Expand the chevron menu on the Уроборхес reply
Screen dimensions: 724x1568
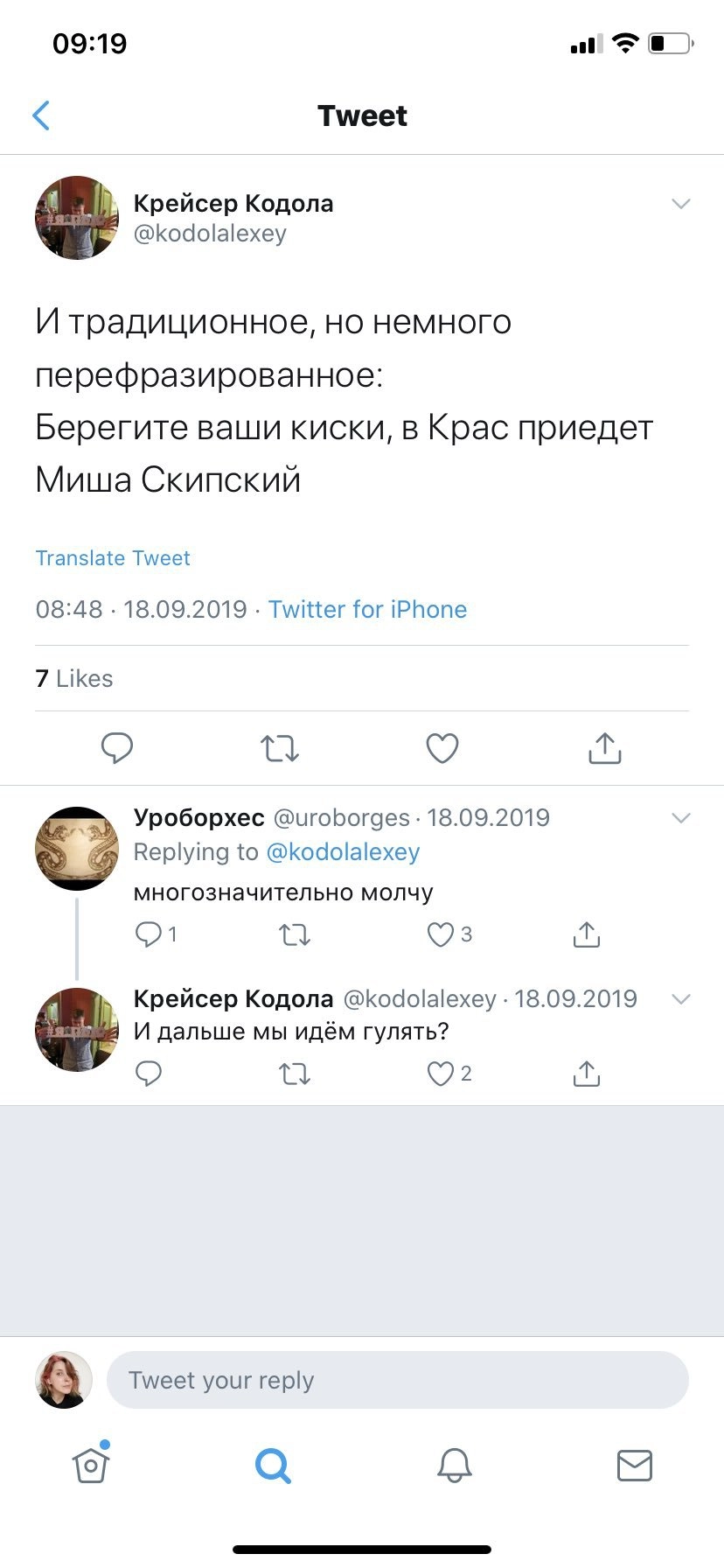click(x=680, y=818)
